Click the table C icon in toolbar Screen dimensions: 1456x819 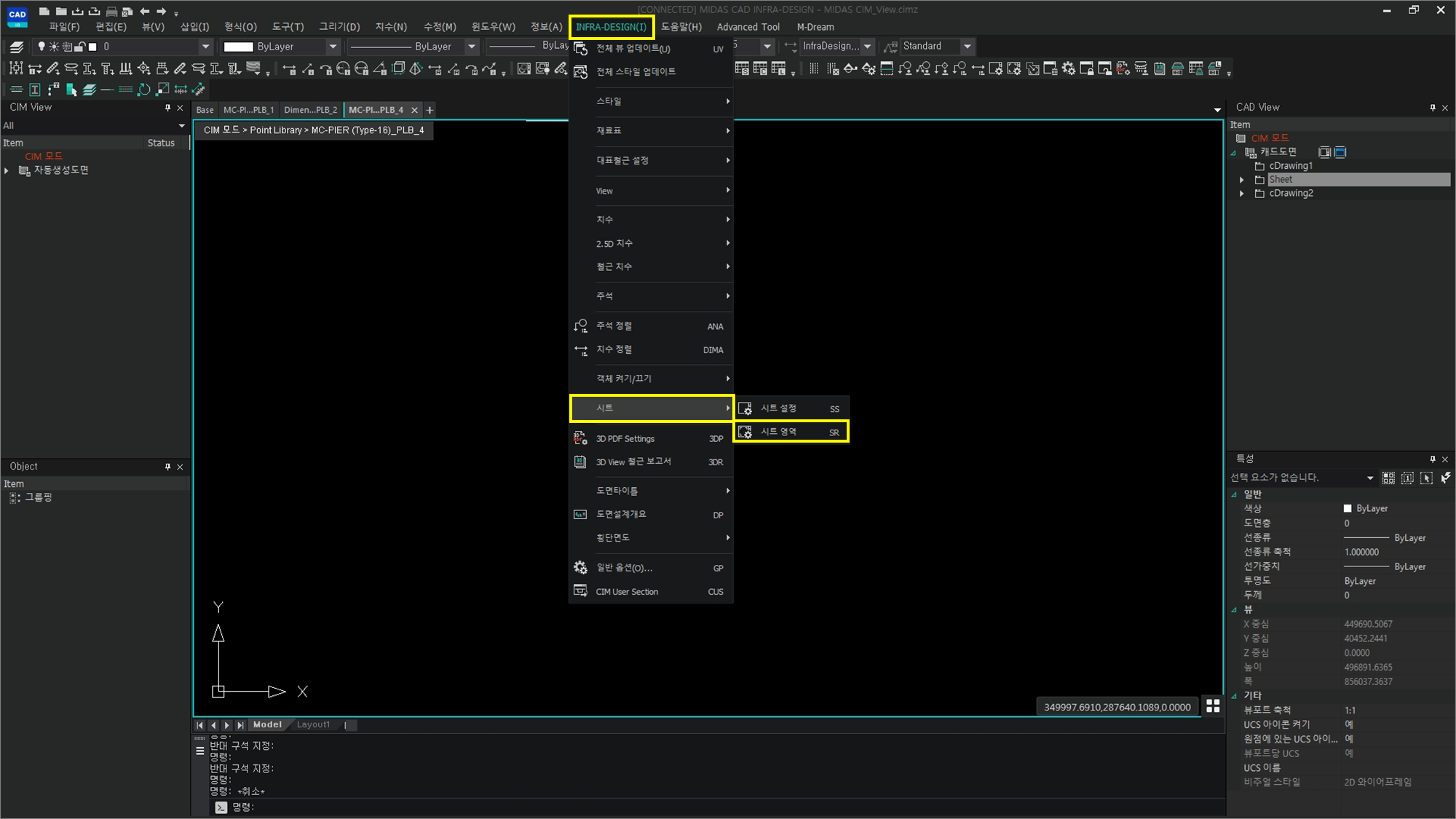(760, 68)
